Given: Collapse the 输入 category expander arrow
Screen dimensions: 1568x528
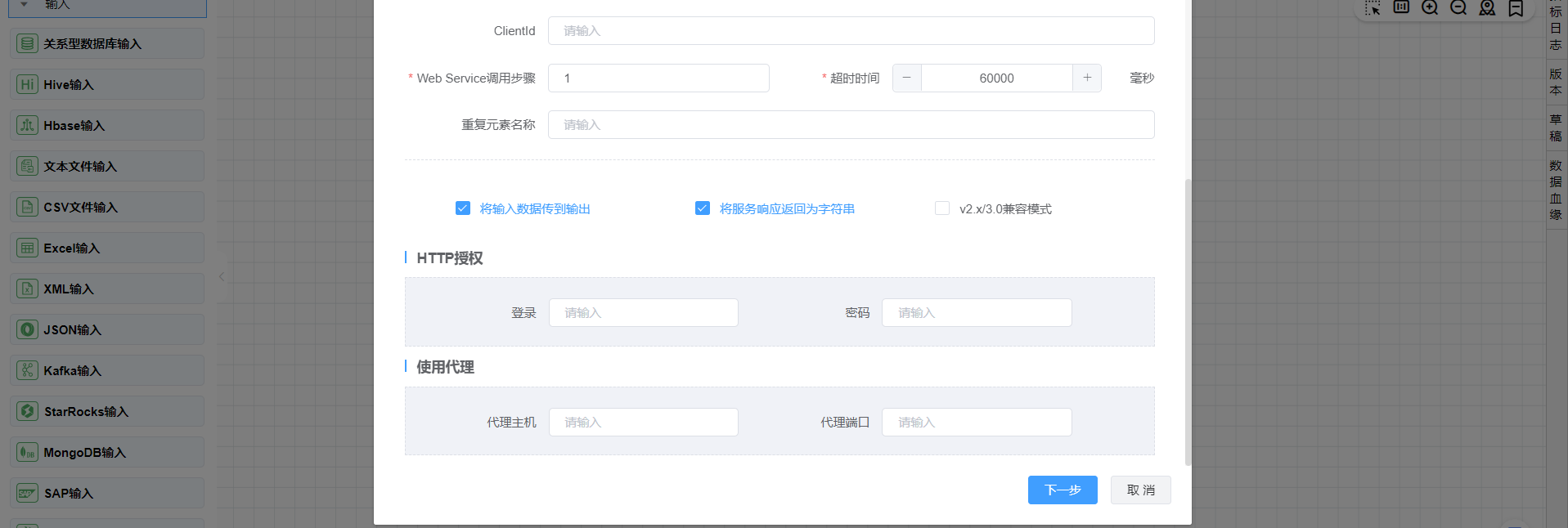Looking at the screenshot, I should (25, 4).
